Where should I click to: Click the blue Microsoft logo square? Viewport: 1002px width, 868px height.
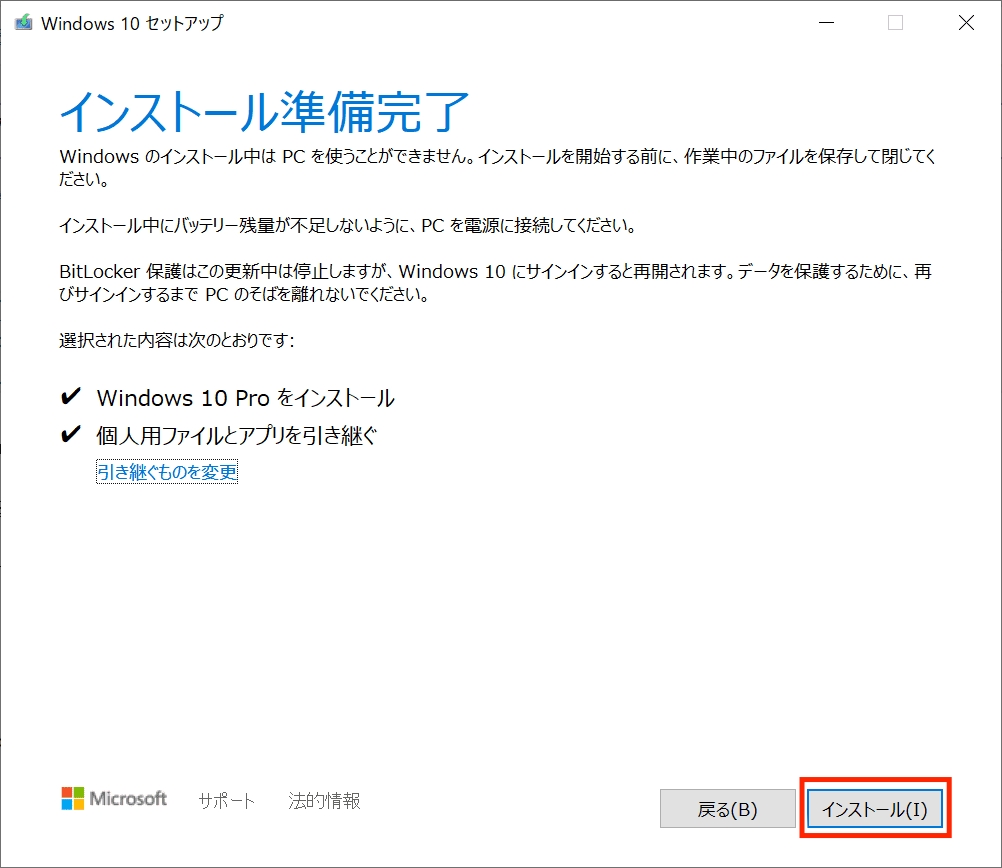[x=67, y=803]
